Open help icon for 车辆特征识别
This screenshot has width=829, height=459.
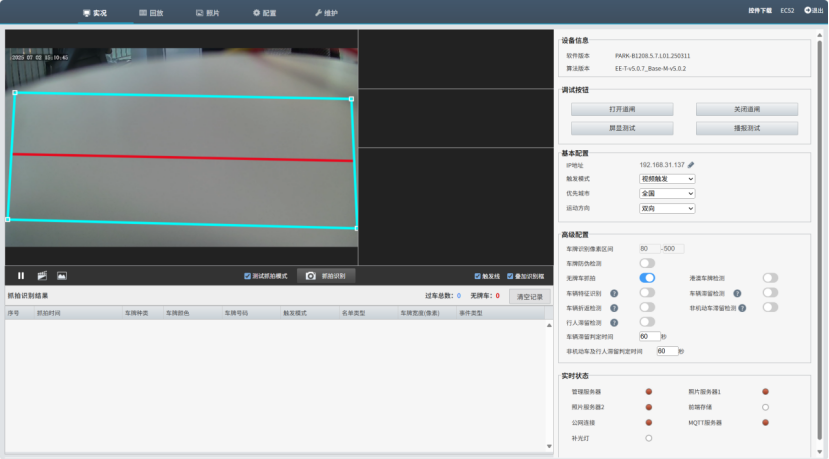coord(614,293)
